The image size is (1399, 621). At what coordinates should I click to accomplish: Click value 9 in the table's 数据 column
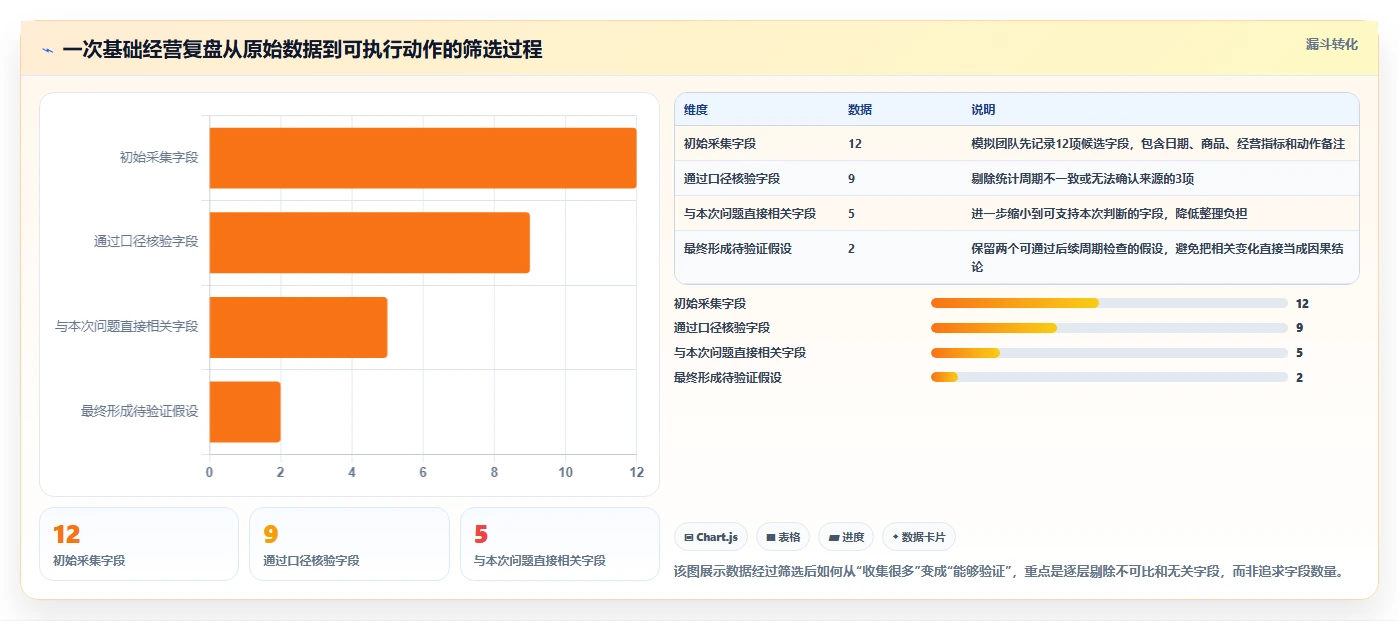coord(852,179)
